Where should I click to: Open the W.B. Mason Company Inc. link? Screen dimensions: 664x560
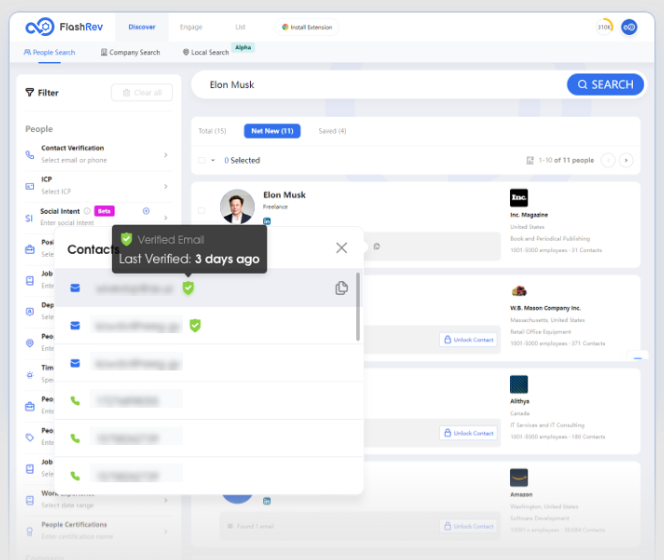point(545,308)
